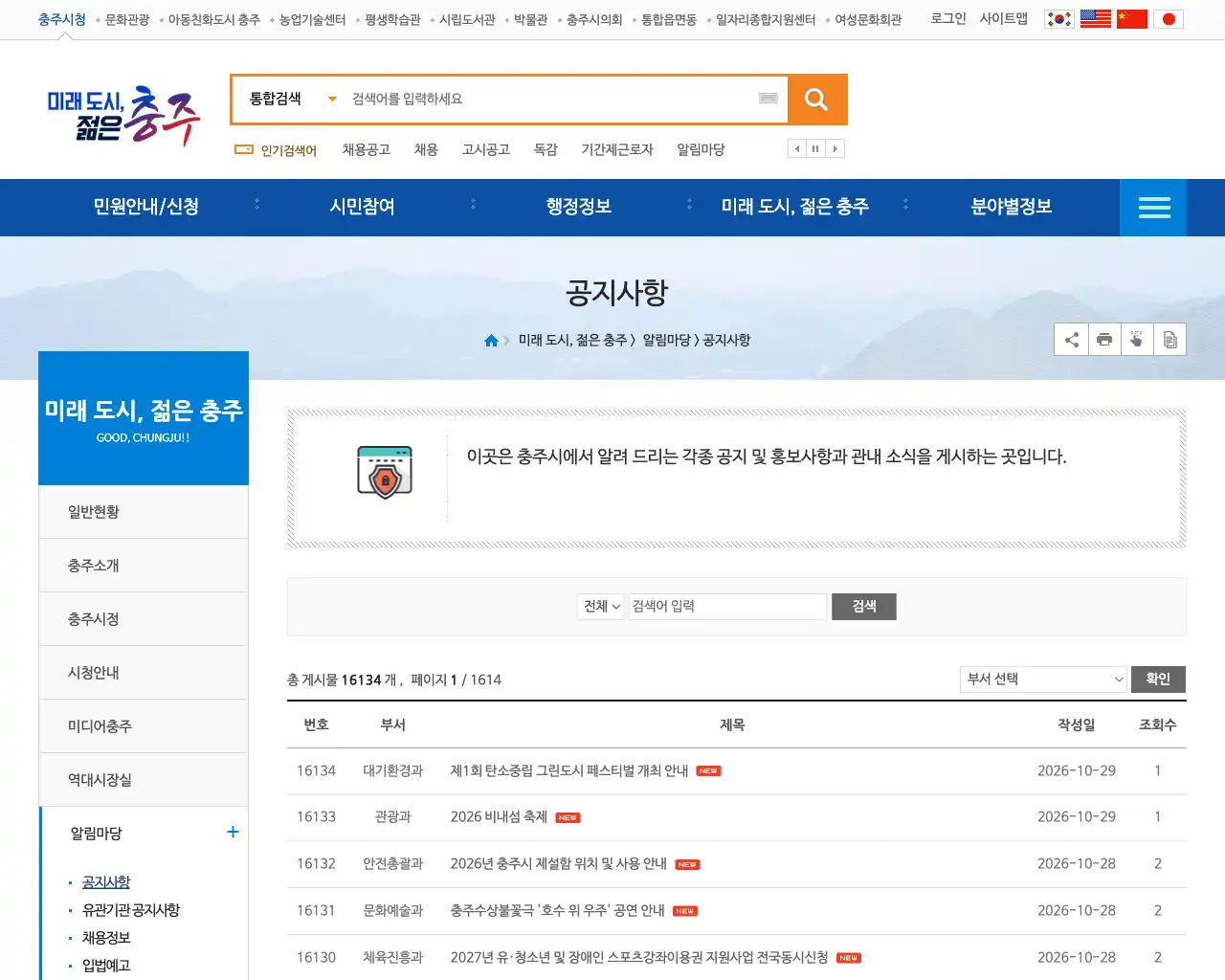Open the 행정정보 main menu
This screenshot has height=980, width=1225.
coord(579,207)
